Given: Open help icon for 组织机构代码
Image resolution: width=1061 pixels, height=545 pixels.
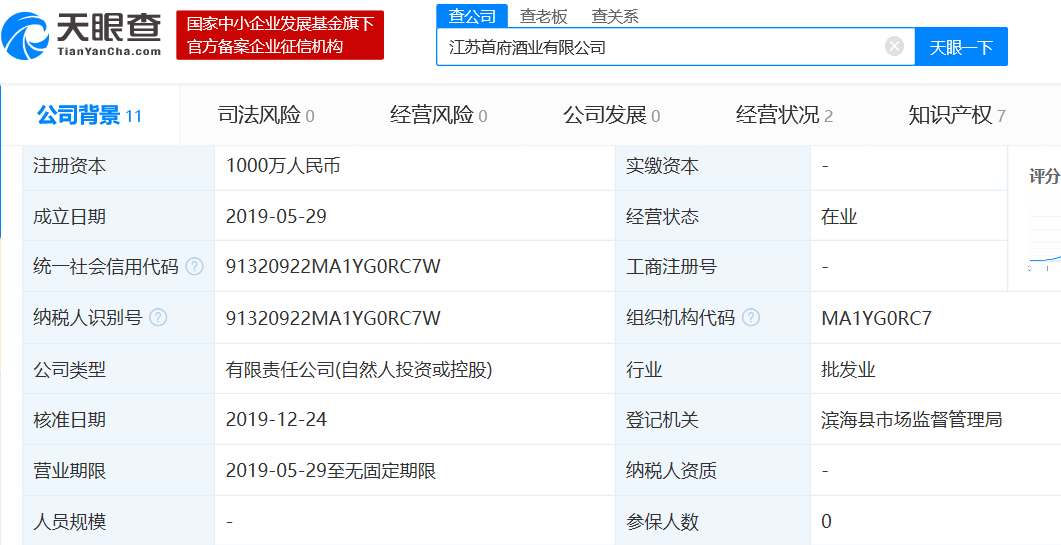Looking at the screenshot, I should pos(751,318).
